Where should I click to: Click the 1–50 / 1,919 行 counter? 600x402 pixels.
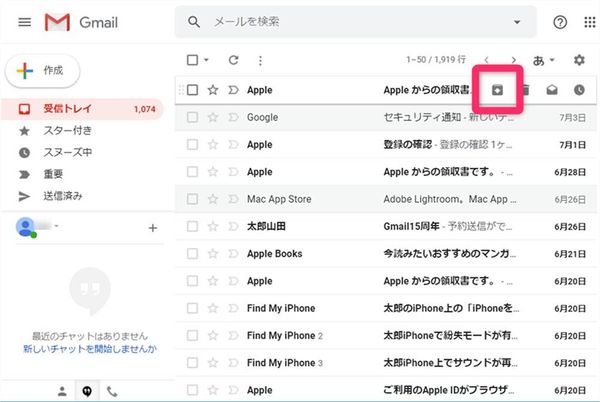click(436, 60)
